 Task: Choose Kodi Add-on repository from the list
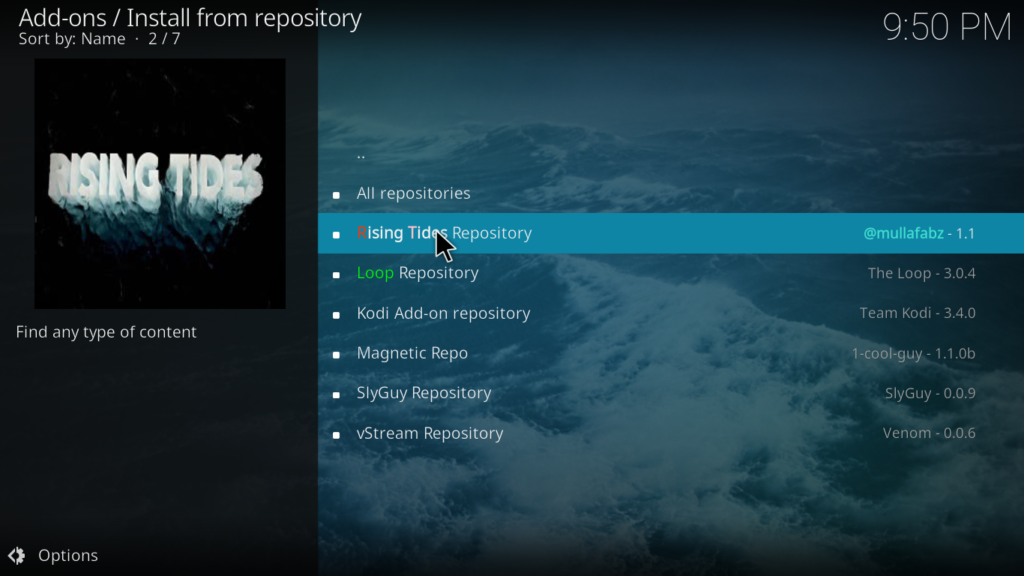443,313
